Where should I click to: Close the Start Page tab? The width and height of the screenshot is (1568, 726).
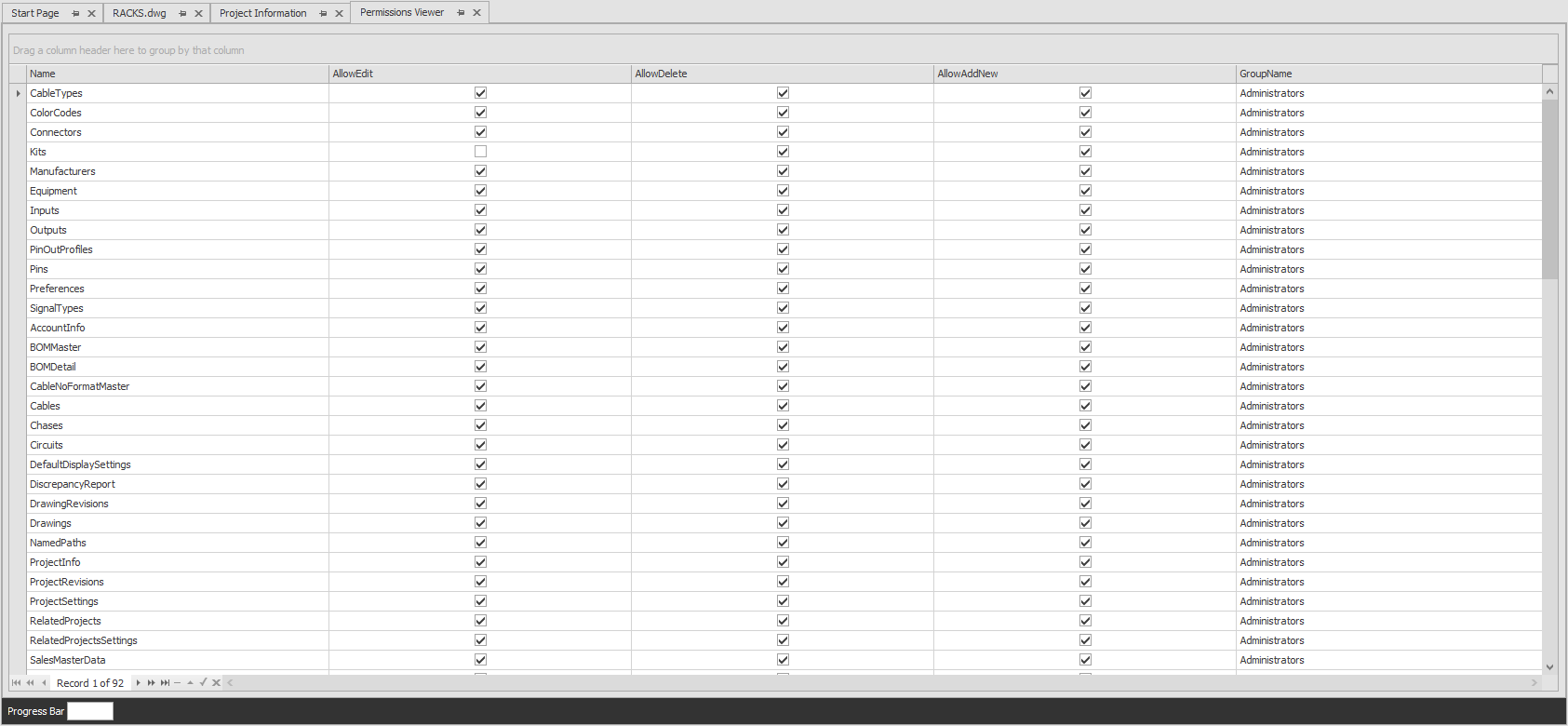[91, 13]
